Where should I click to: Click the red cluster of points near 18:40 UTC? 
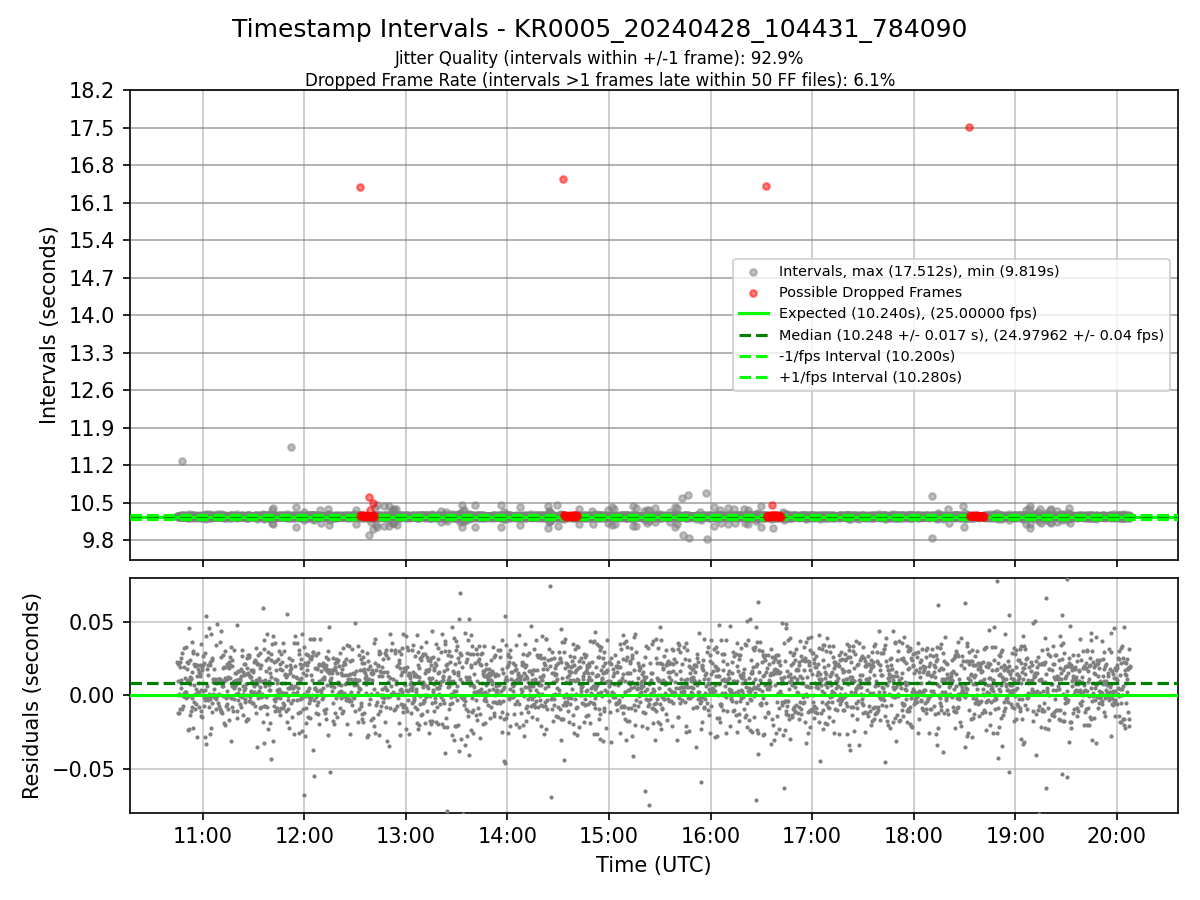click(x=977, y=516)
